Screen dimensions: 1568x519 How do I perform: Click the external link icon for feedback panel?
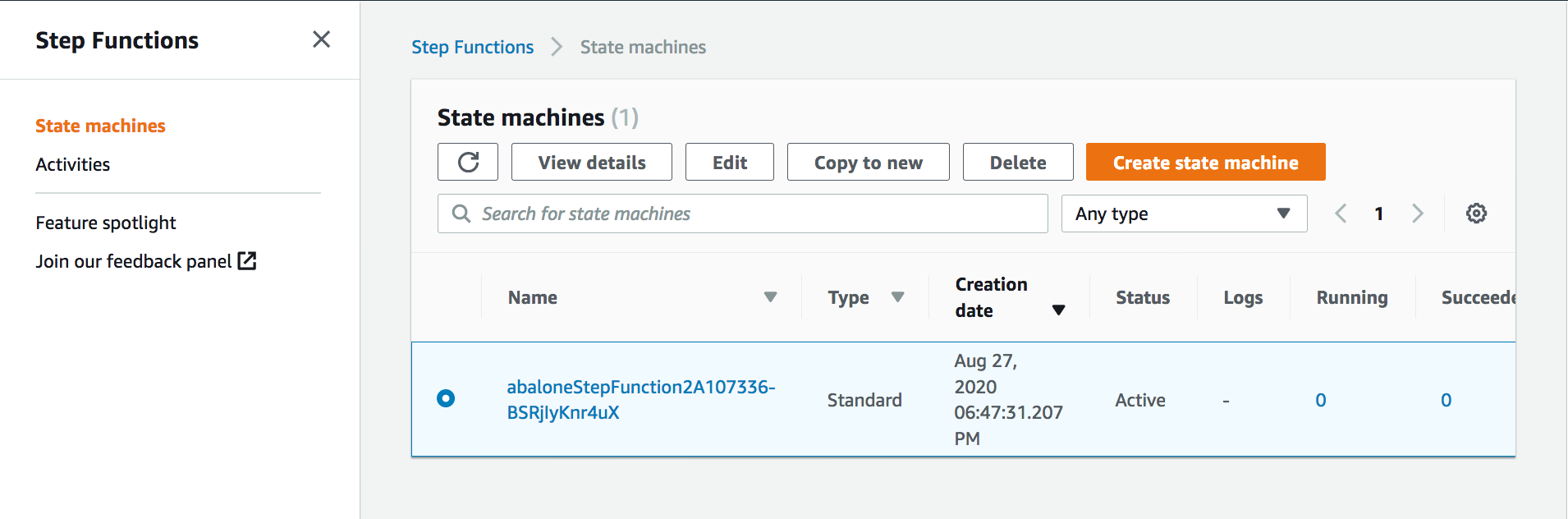[x=247, y=261]
